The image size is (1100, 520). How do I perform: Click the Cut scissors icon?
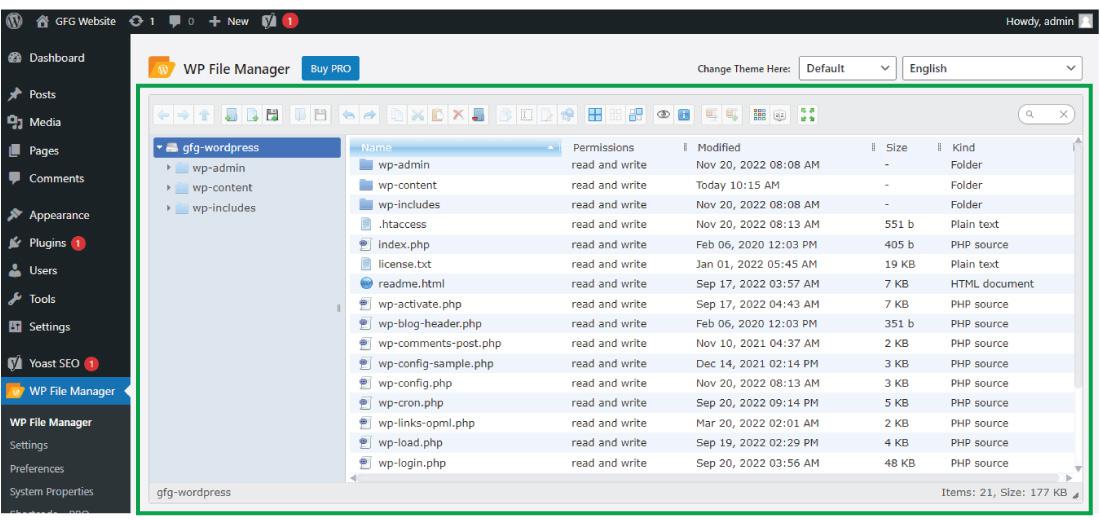417,114
